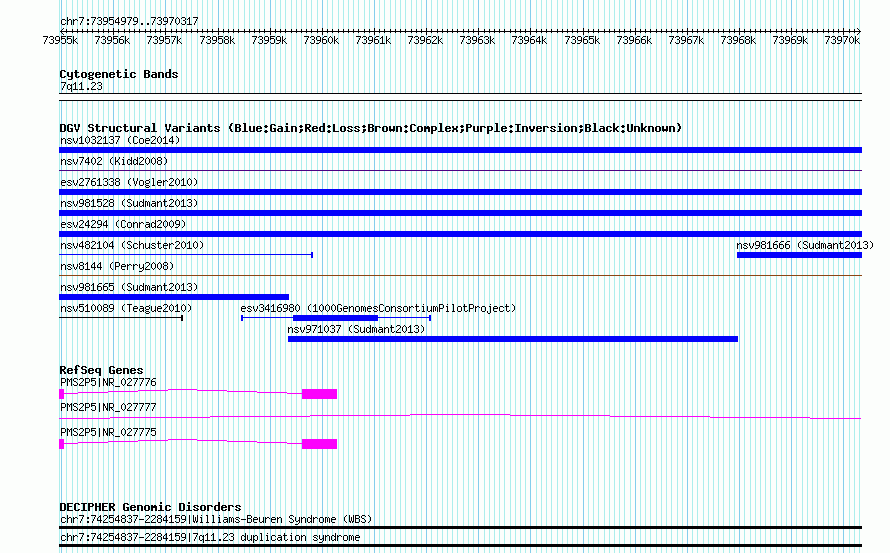Viewport: 890px width, 553px height.
Task: Click the 7q11.23 band label
Action: (x=81, y=86)
